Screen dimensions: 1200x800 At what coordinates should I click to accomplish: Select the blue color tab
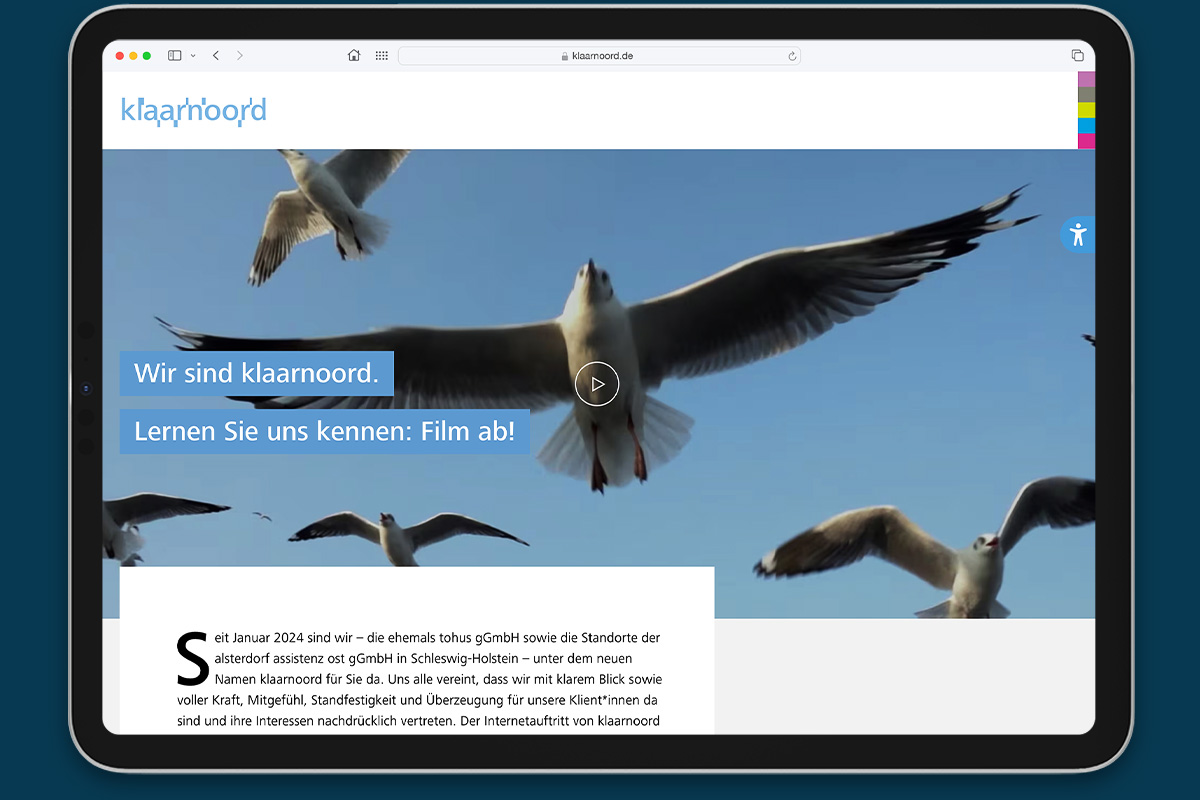pyautogui.click(x=1086, y=125)
